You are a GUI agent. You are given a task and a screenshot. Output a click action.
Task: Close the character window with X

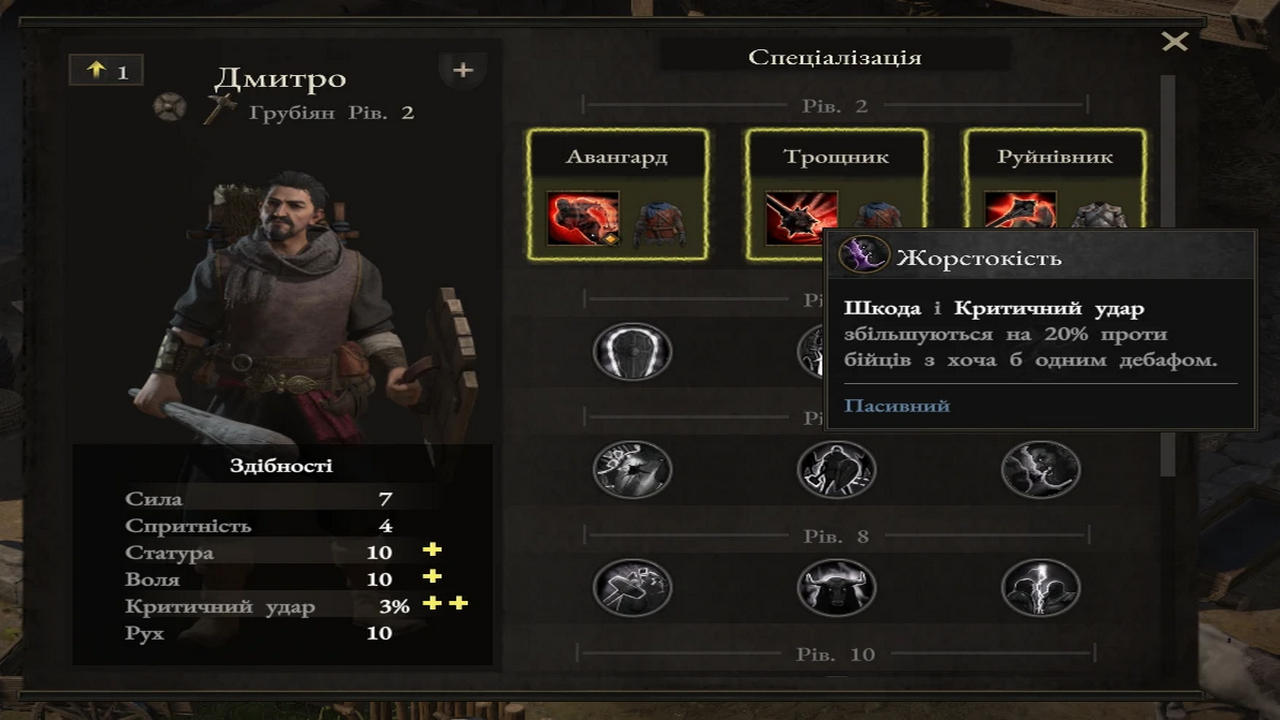point(1175,41)
